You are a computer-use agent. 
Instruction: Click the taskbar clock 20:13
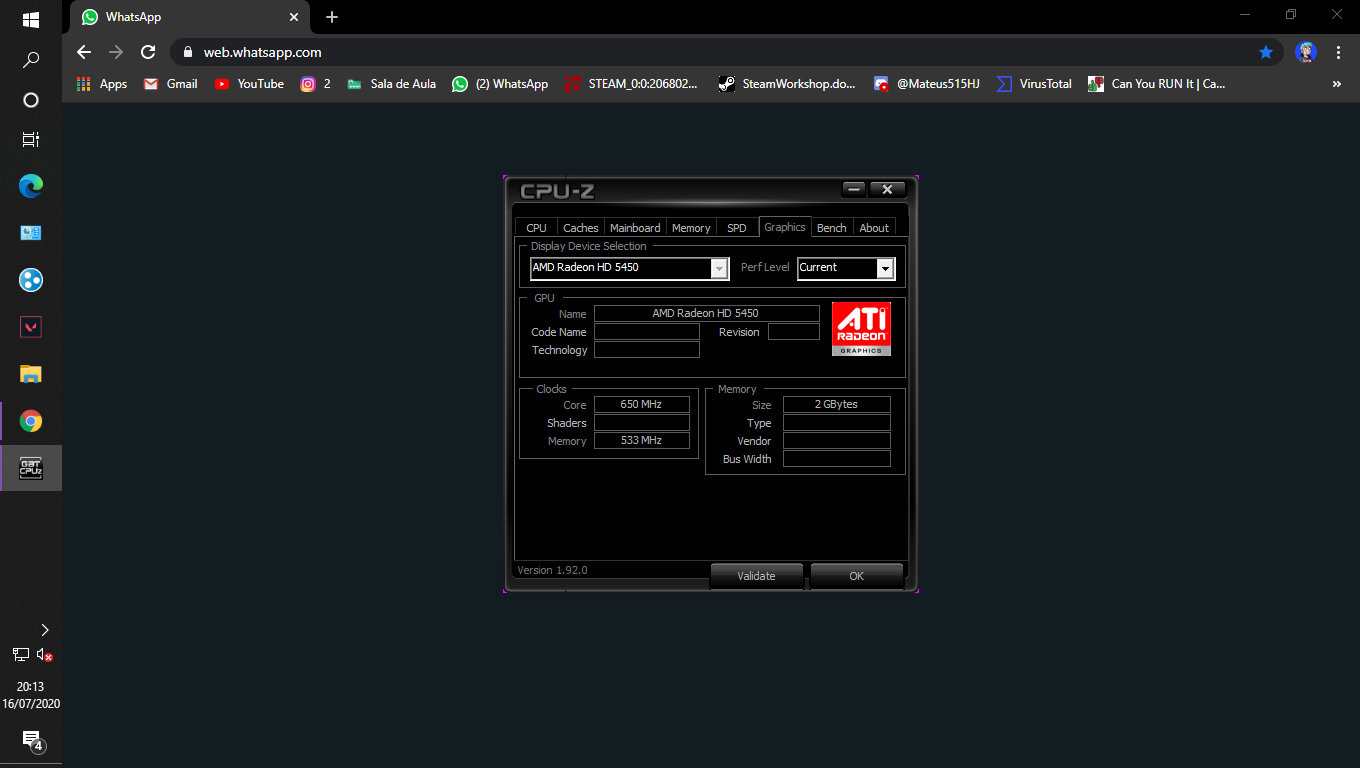click(31, 687)
